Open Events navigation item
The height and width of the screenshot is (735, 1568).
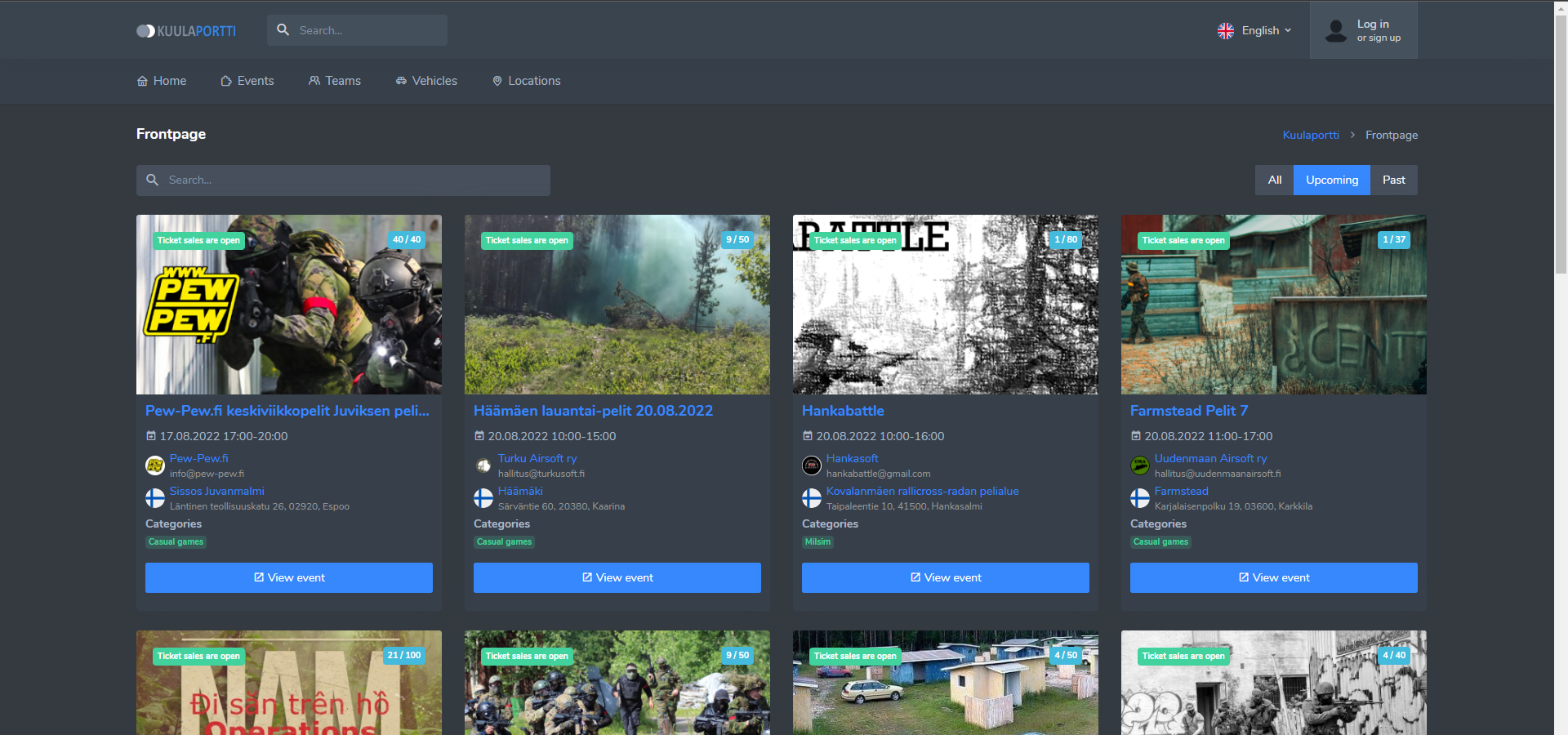[247, 81]
